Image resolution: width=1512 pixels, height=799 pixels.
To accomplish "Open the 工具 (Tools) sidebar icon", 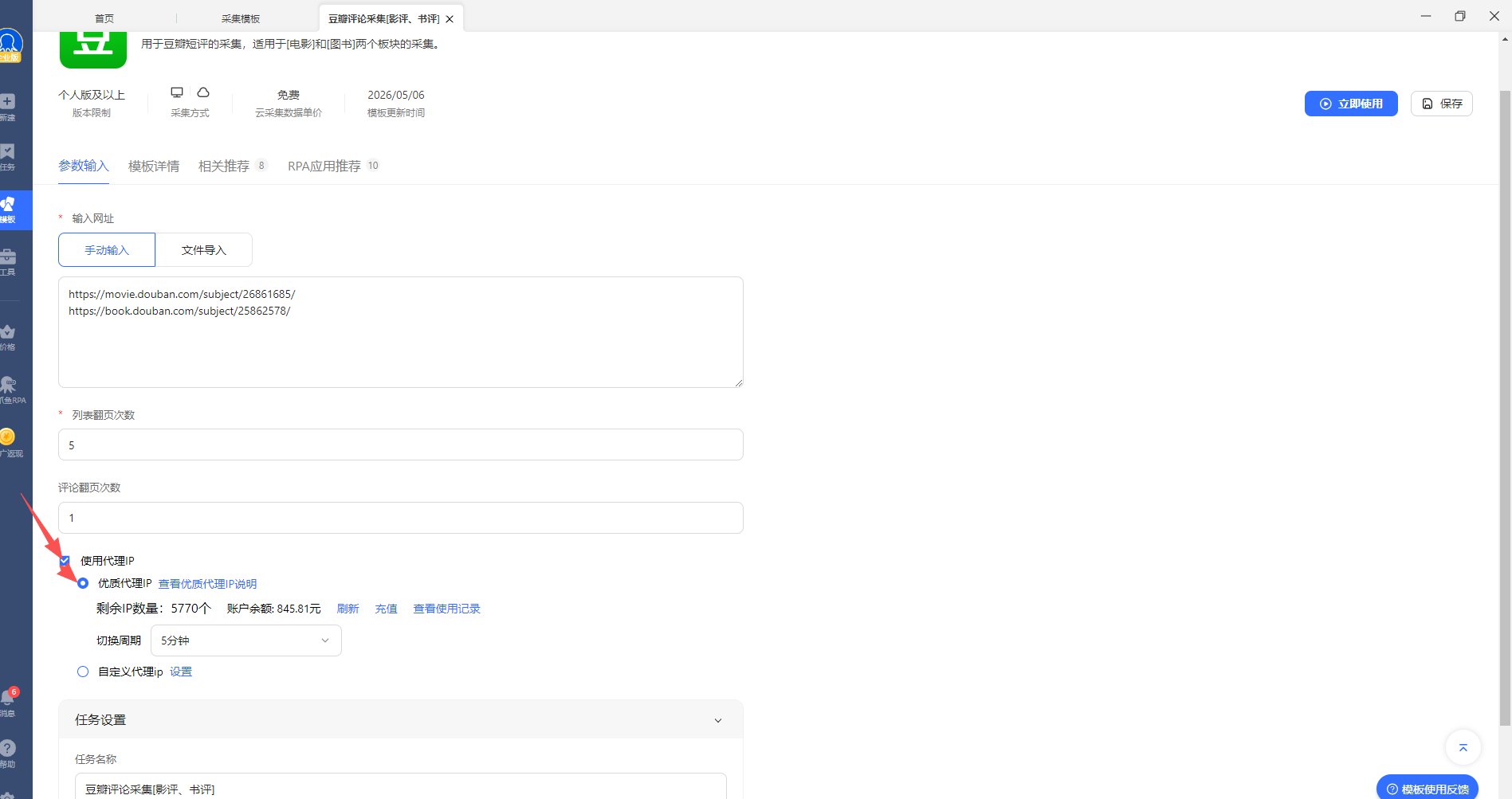I will tap(8, 262).
